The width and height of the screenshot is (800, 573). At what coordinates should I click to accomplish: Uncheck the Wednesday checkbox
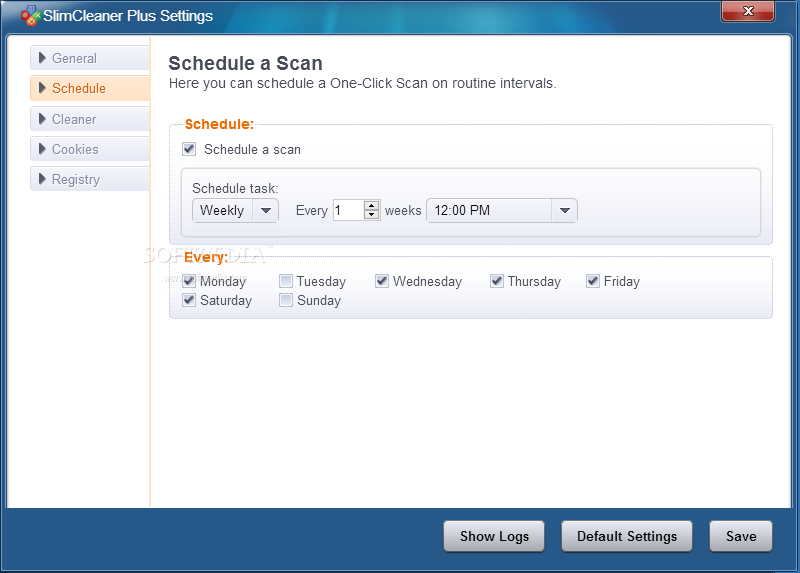click(382, 281)
